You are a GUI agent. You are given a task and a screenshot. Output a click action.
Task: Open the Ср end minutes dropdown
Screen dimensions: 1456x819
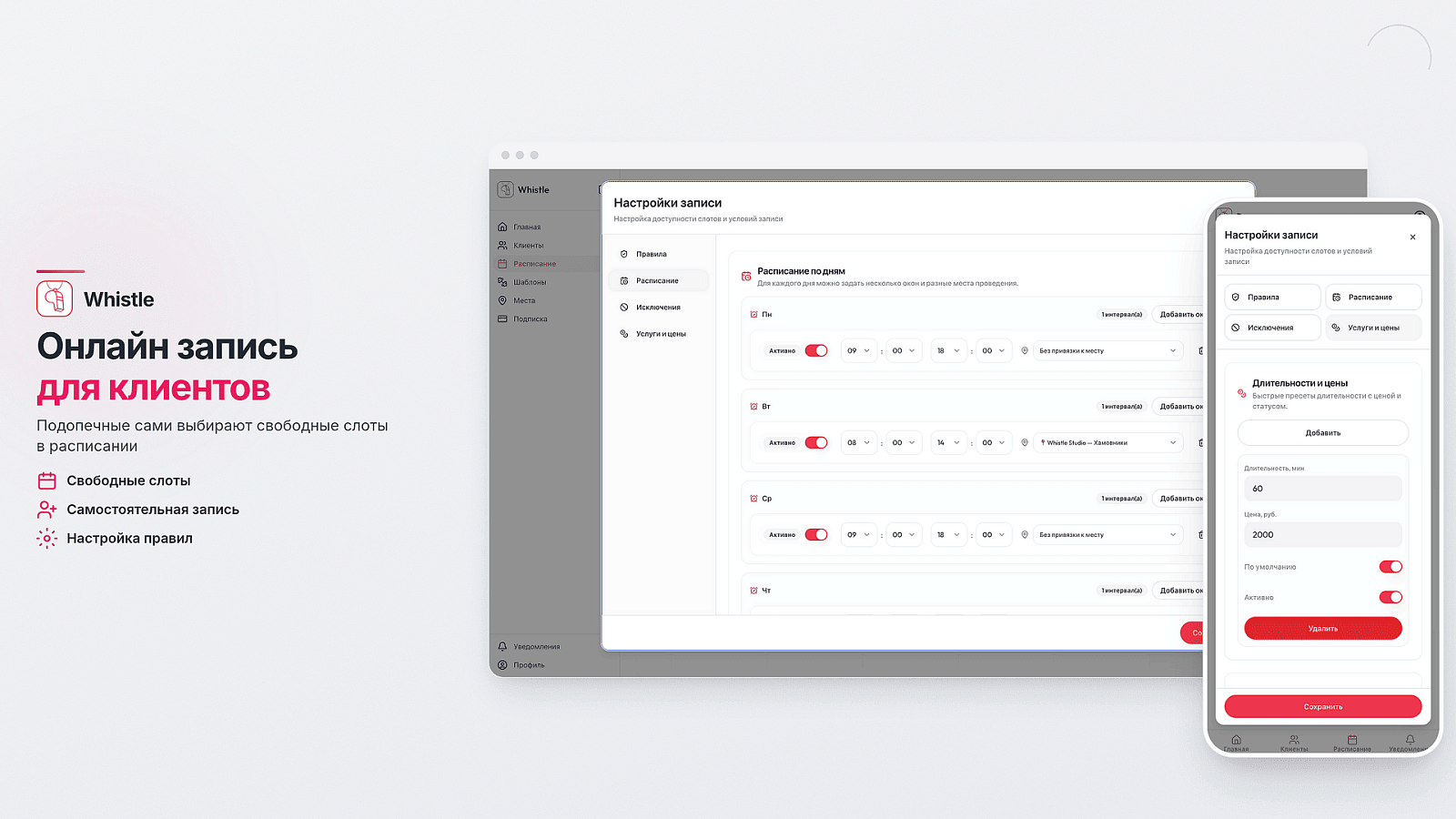994,534
